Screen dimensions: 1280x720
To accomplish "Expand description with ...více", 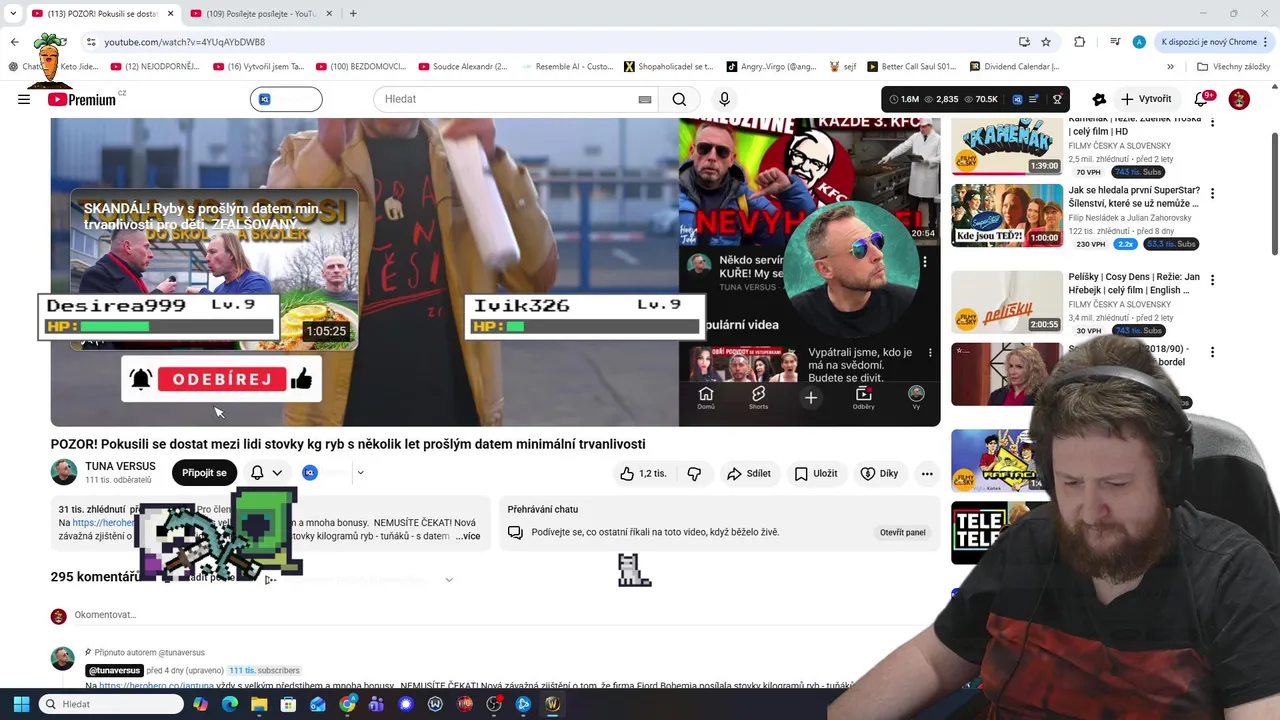I will point(468,536).
